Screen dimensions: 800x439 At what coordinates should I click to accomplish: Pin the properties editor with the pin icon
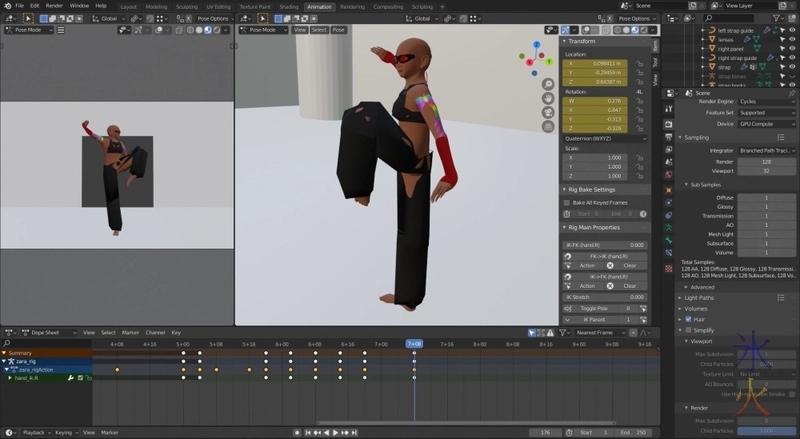pyautogui.click(x=790, y=92)
